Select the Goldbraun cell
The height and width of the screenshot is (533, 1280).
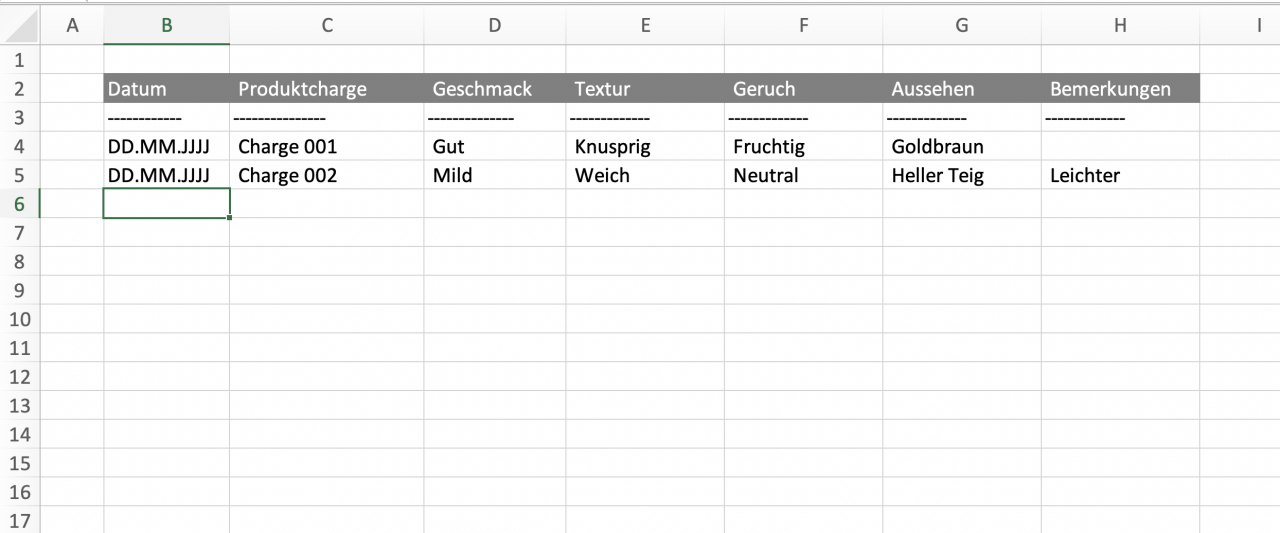coord(961,147)
